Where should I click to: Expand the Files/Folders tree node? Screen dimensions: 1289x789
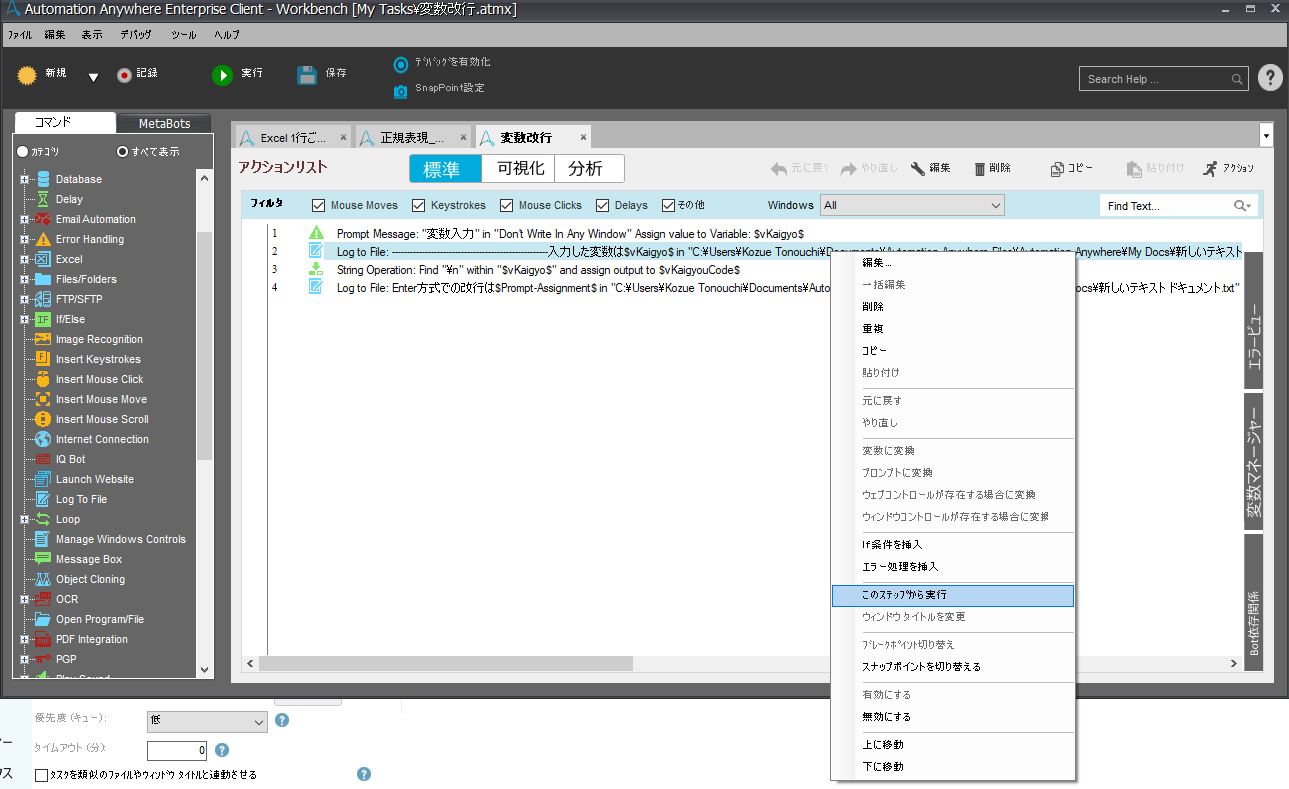(x=24, y=279)
